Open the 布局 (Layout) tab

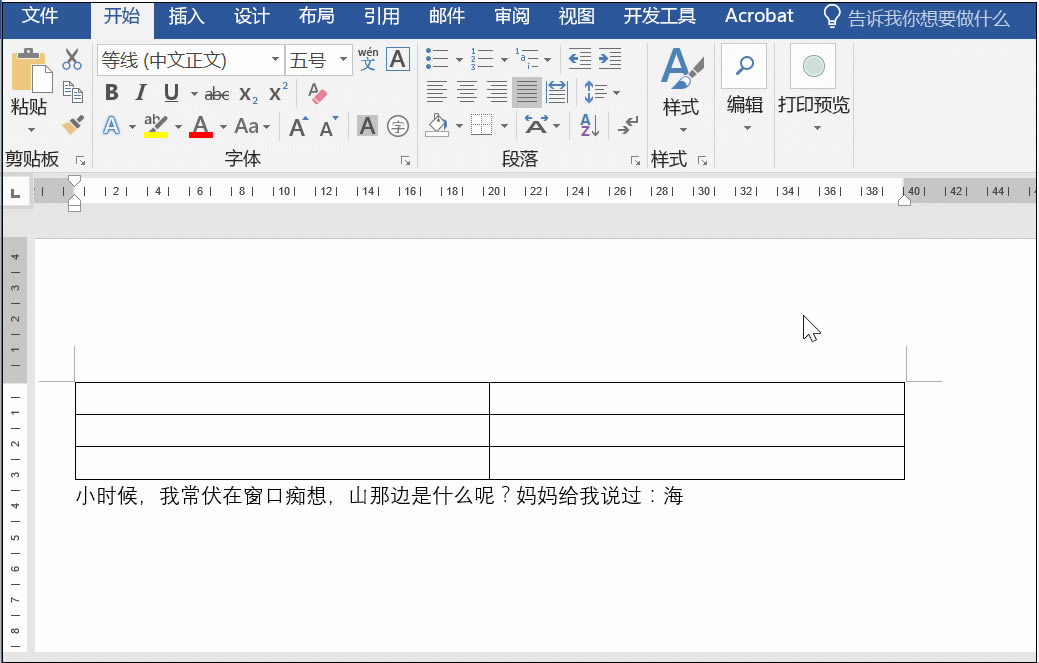pos(316,17)
